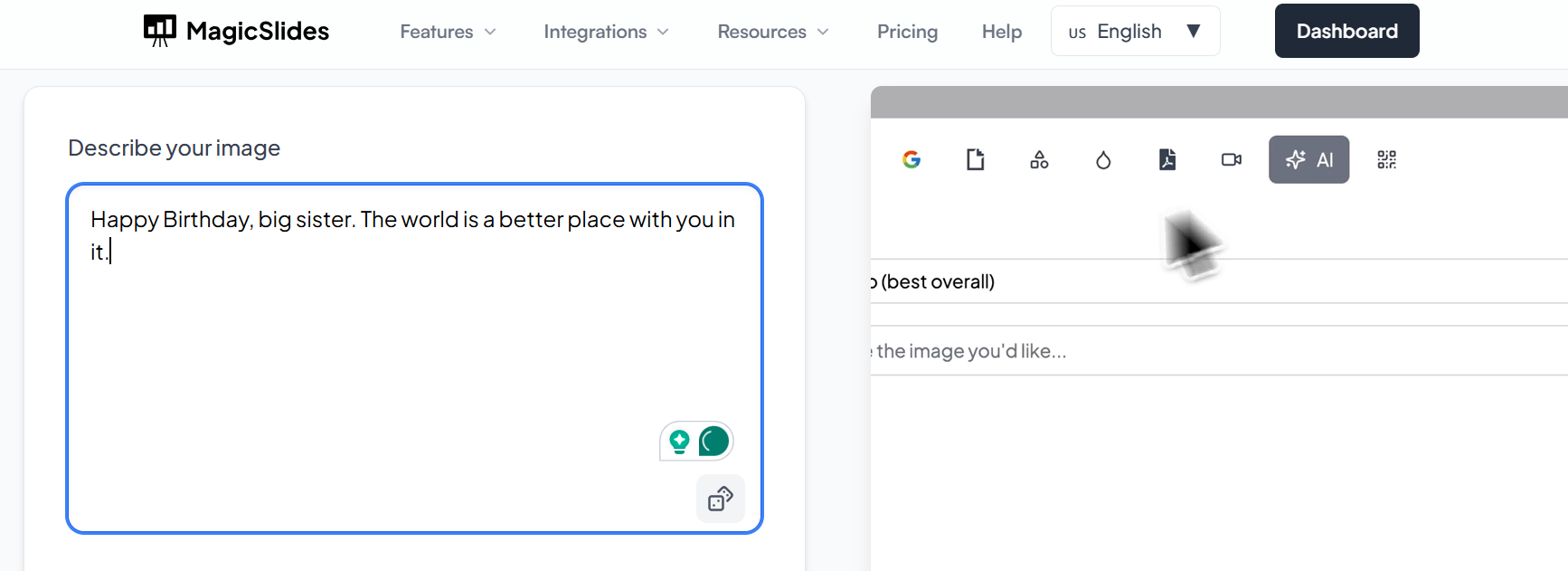1568x571 pixels.
Task: Click the green lightbulb suggestion icon
Action: [679, 442]
